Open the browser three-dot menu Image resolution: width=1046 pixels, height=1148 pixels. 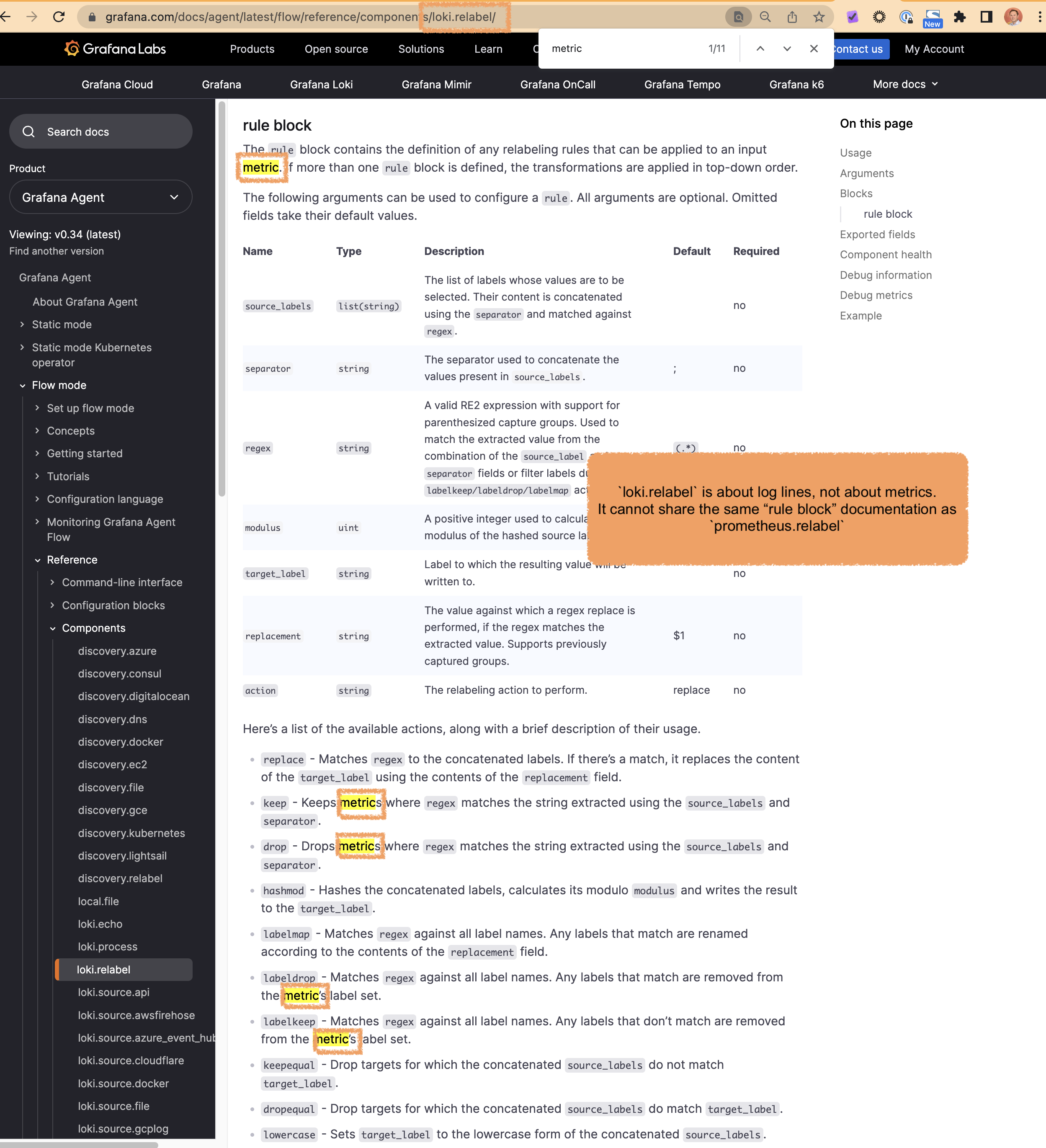click(1040, 17)
